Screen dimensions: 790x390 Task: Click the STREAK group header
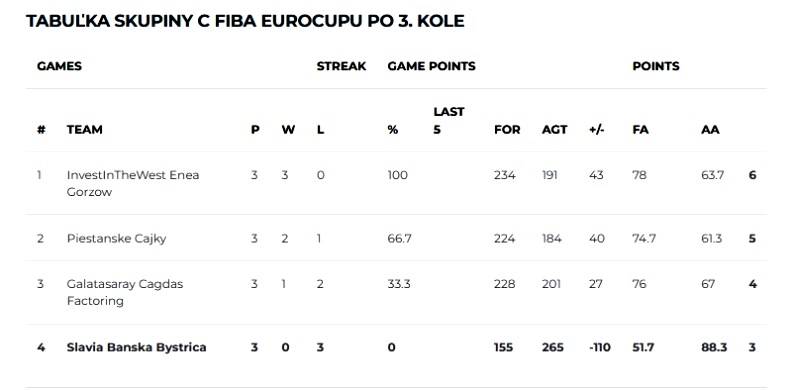[341, 66]
